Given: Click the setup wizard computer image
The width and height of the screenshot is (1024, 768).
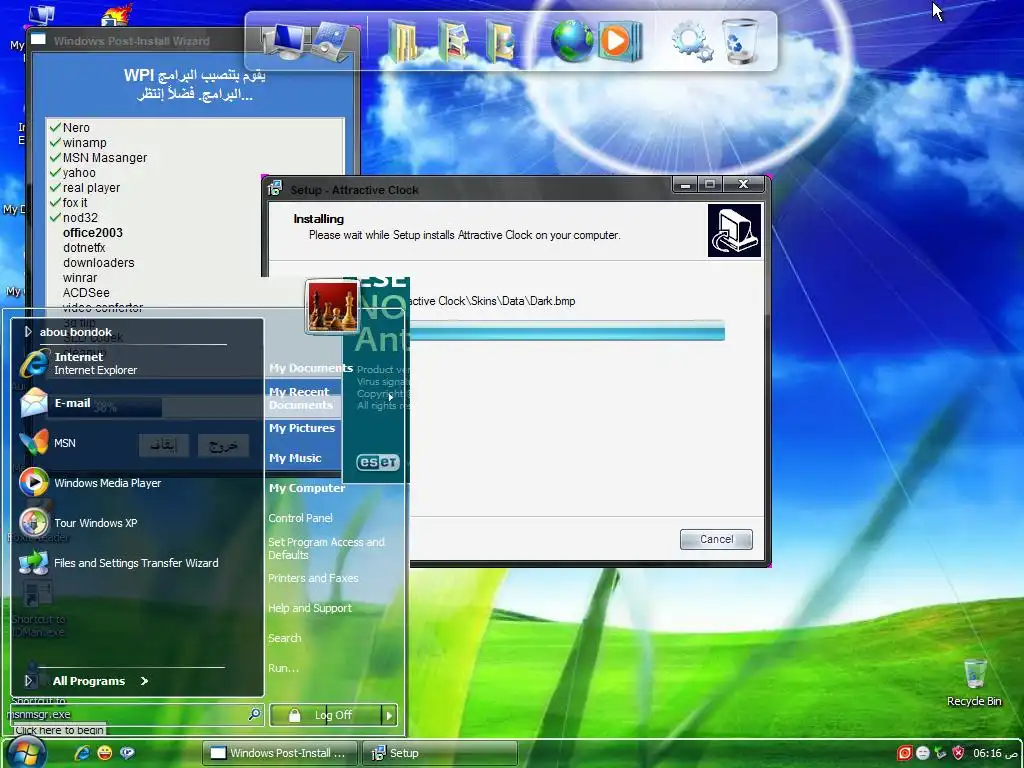Looking at the screenshot, I should 735,231.
